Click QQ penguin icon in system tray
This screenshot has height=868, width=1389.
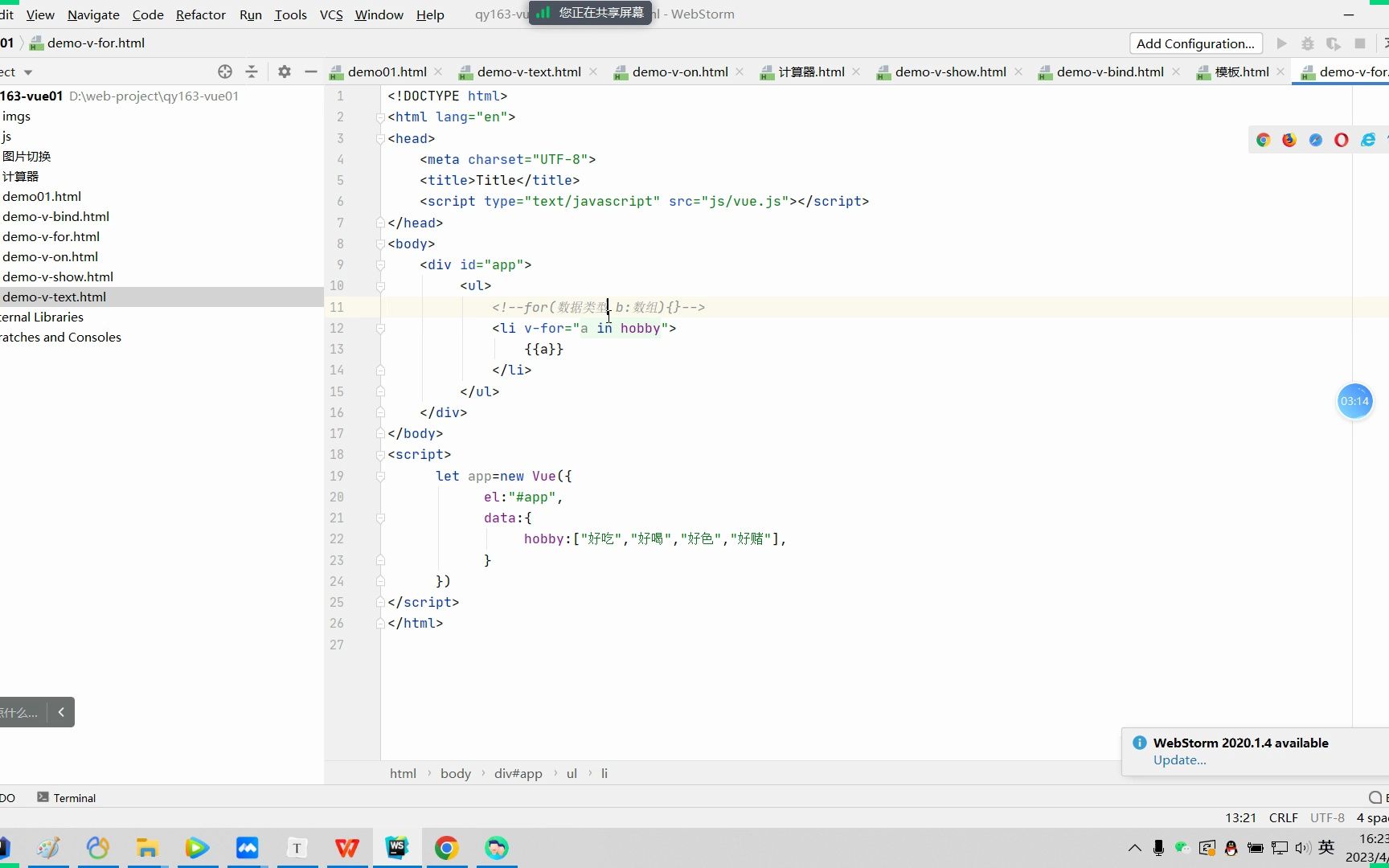(x=1231, y=847)
